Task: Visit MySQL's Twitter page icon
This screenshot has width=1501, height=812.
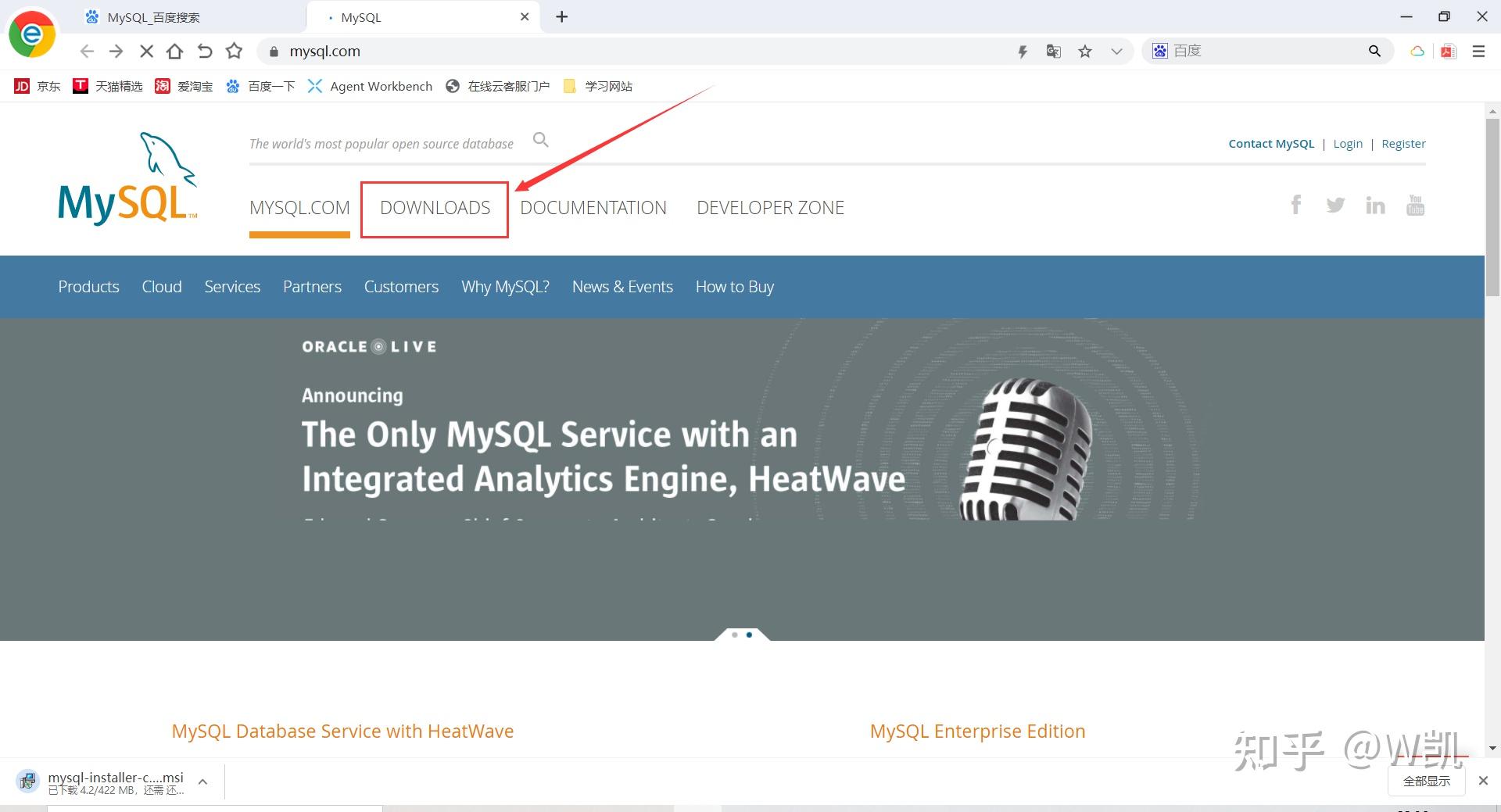Action: tap(1335, 205)
